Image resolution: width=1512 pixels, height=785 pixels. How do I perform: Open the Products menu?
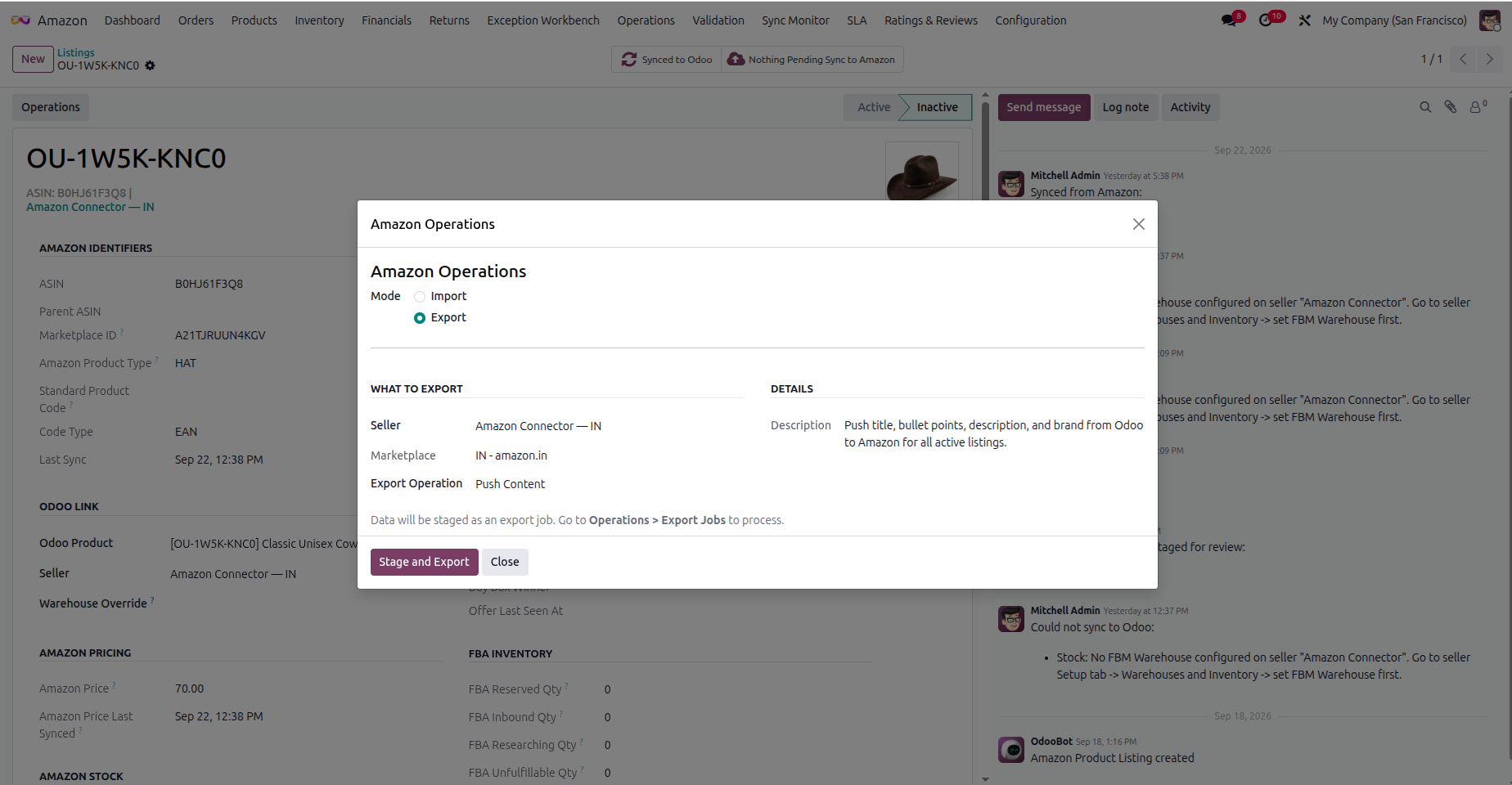point(254,20)
